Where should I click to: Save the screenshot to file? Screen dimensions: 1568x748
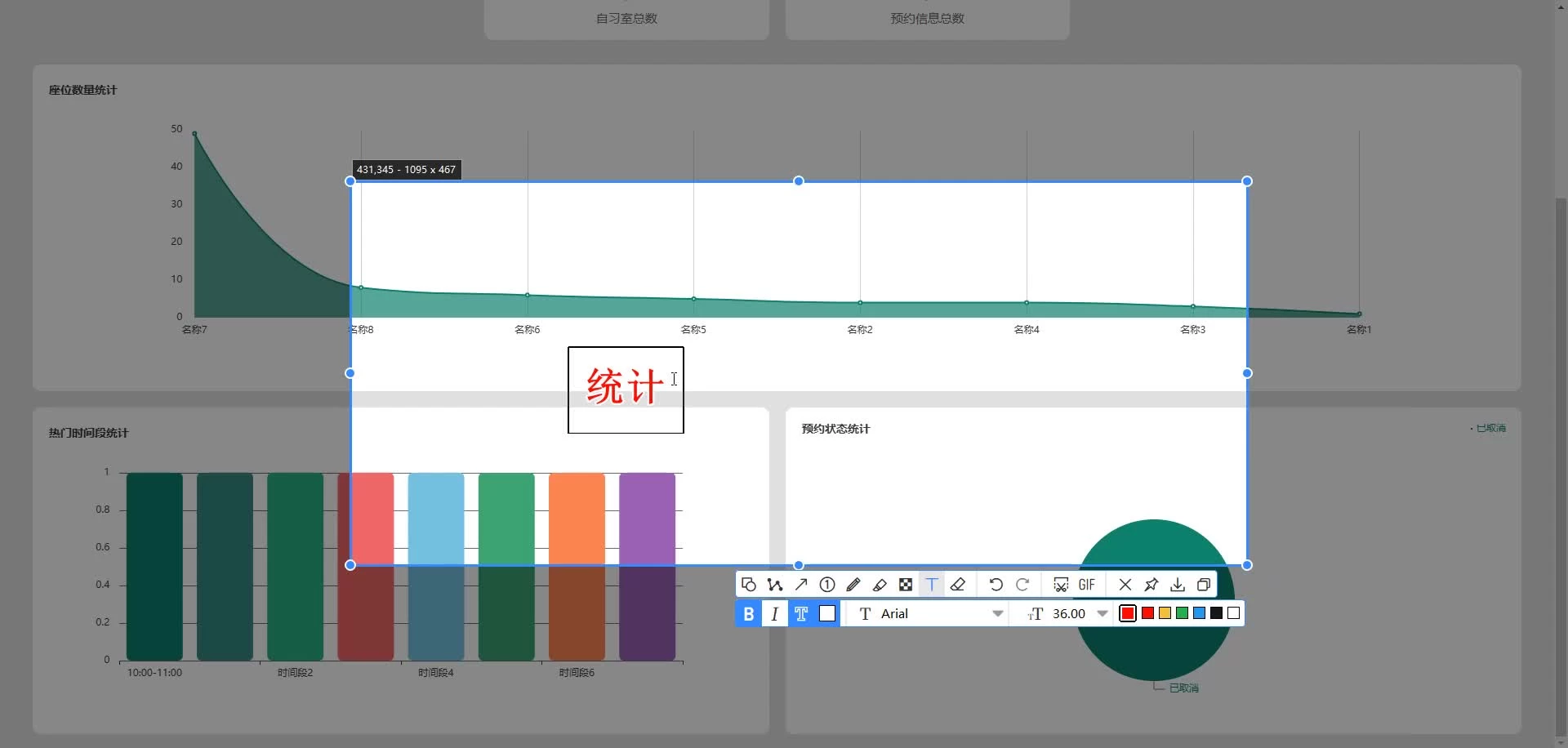(1178, 585)
